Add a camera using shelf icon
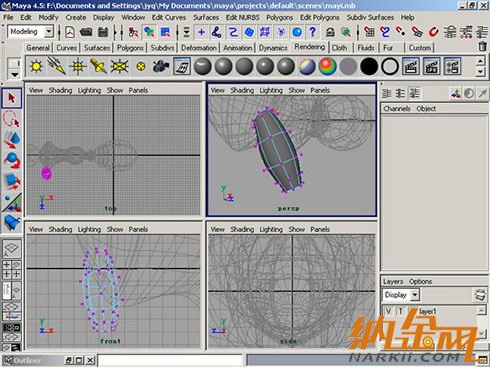The width and height of the screenshot is (490, 367). tap(161, 66)
